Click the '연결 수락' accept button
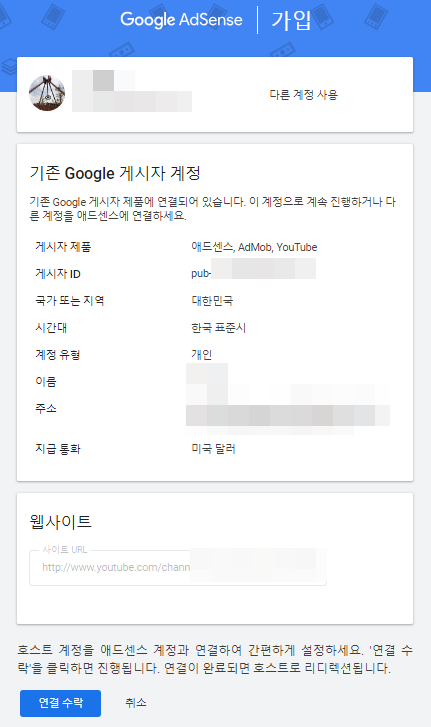This screenshot has height=727, width=431. [60, 703]
